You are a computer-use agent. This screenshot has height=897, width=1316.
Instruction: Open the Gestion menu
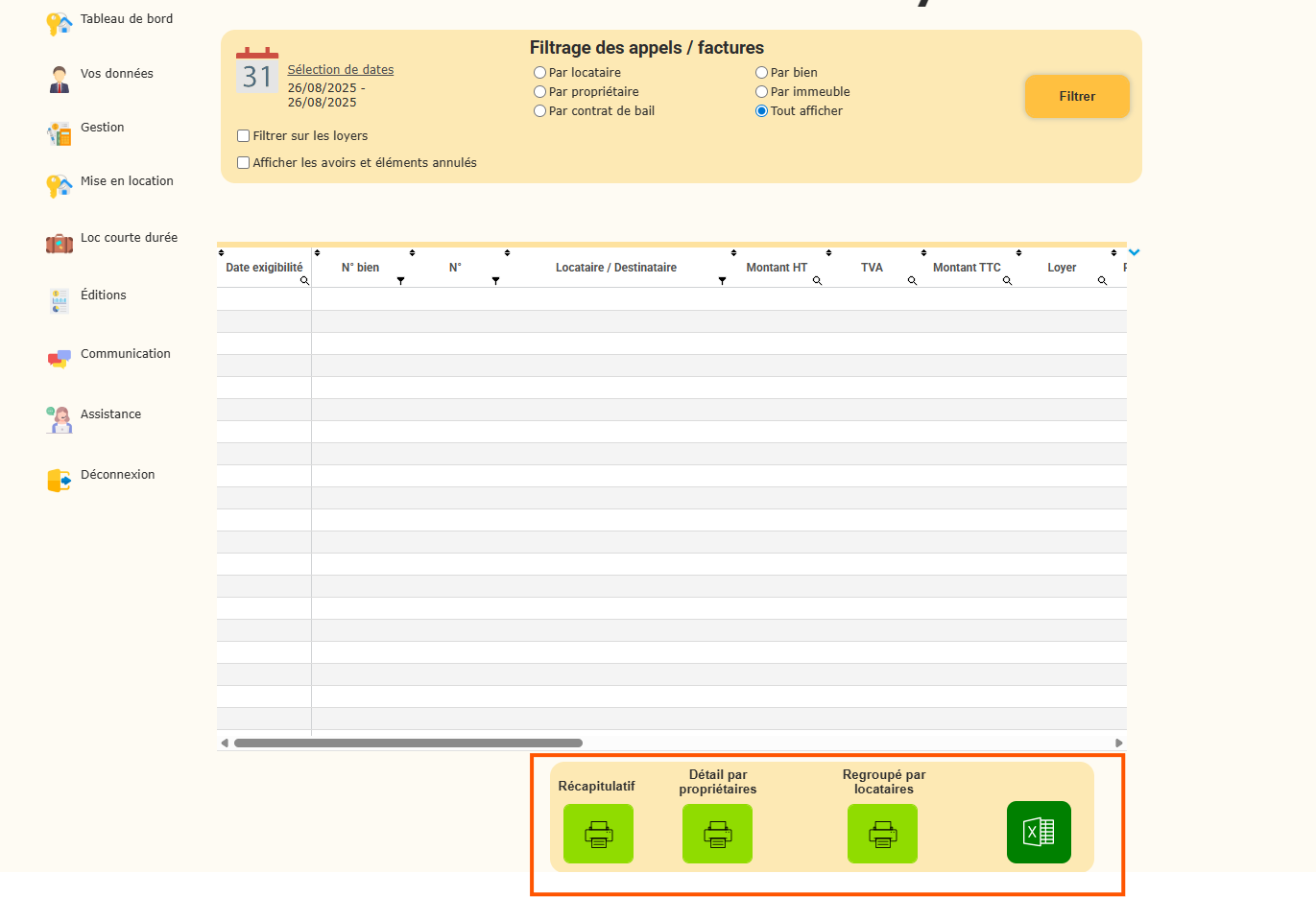coord(102,128)
